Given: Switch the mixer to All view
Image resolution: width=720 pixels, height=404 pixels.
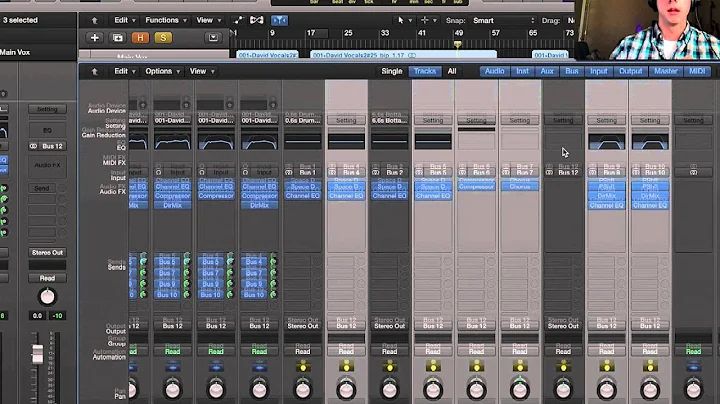Looking at the screenshot, I should 452,71.
